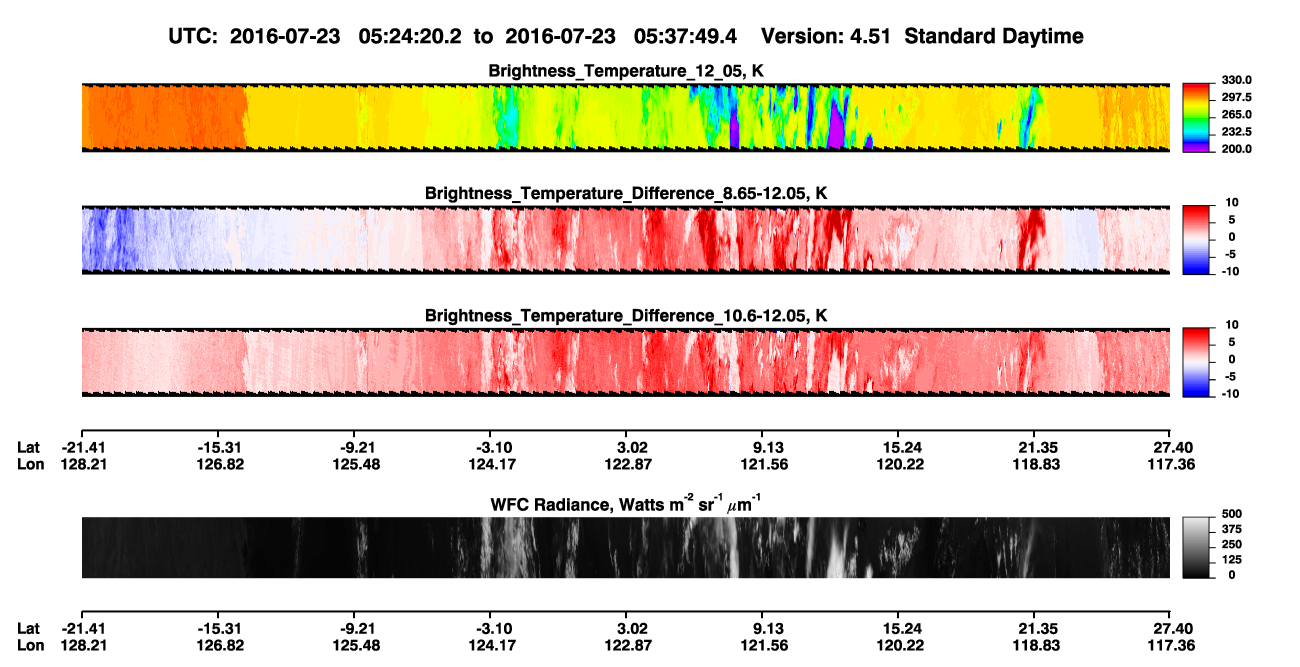Click the upper axis longitude value 128.21
The width and height of the screenshot is (1300, 667).
[83, 464]
